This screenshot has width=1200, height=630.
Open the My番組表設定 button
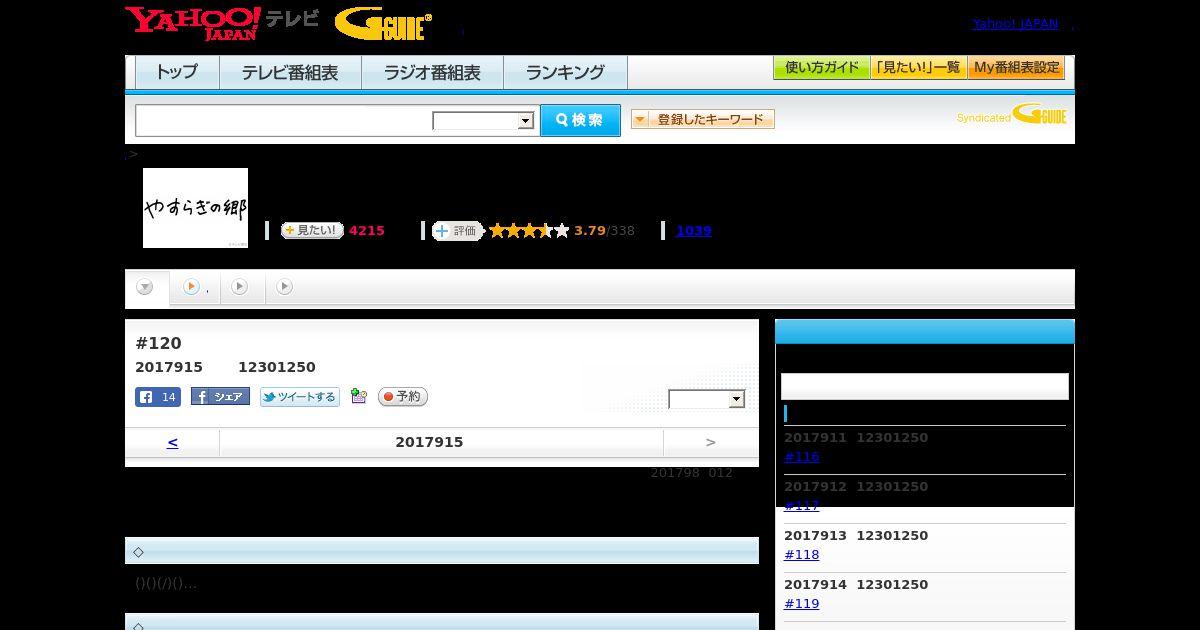point(1016,68)
